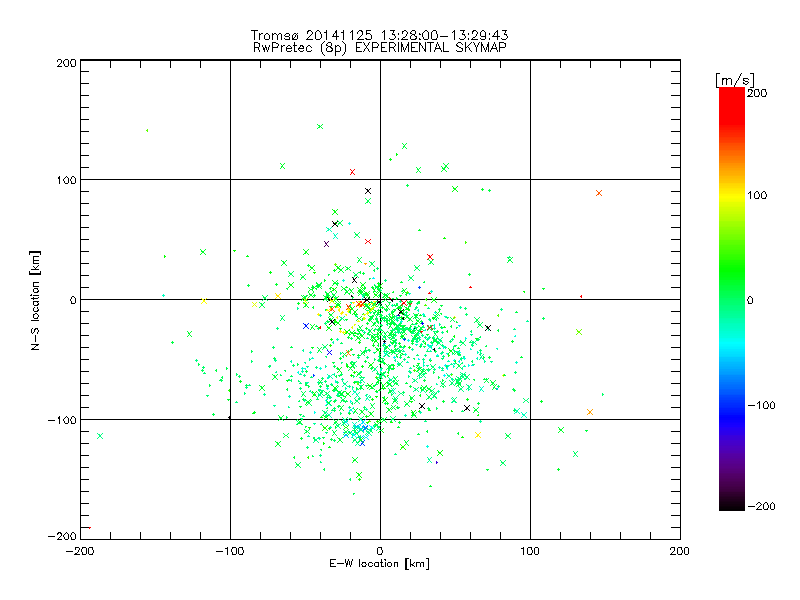Viewport: 800px width, 600px height.
Task: Click the colorbar label "0"
Action: tap(750, 300)
